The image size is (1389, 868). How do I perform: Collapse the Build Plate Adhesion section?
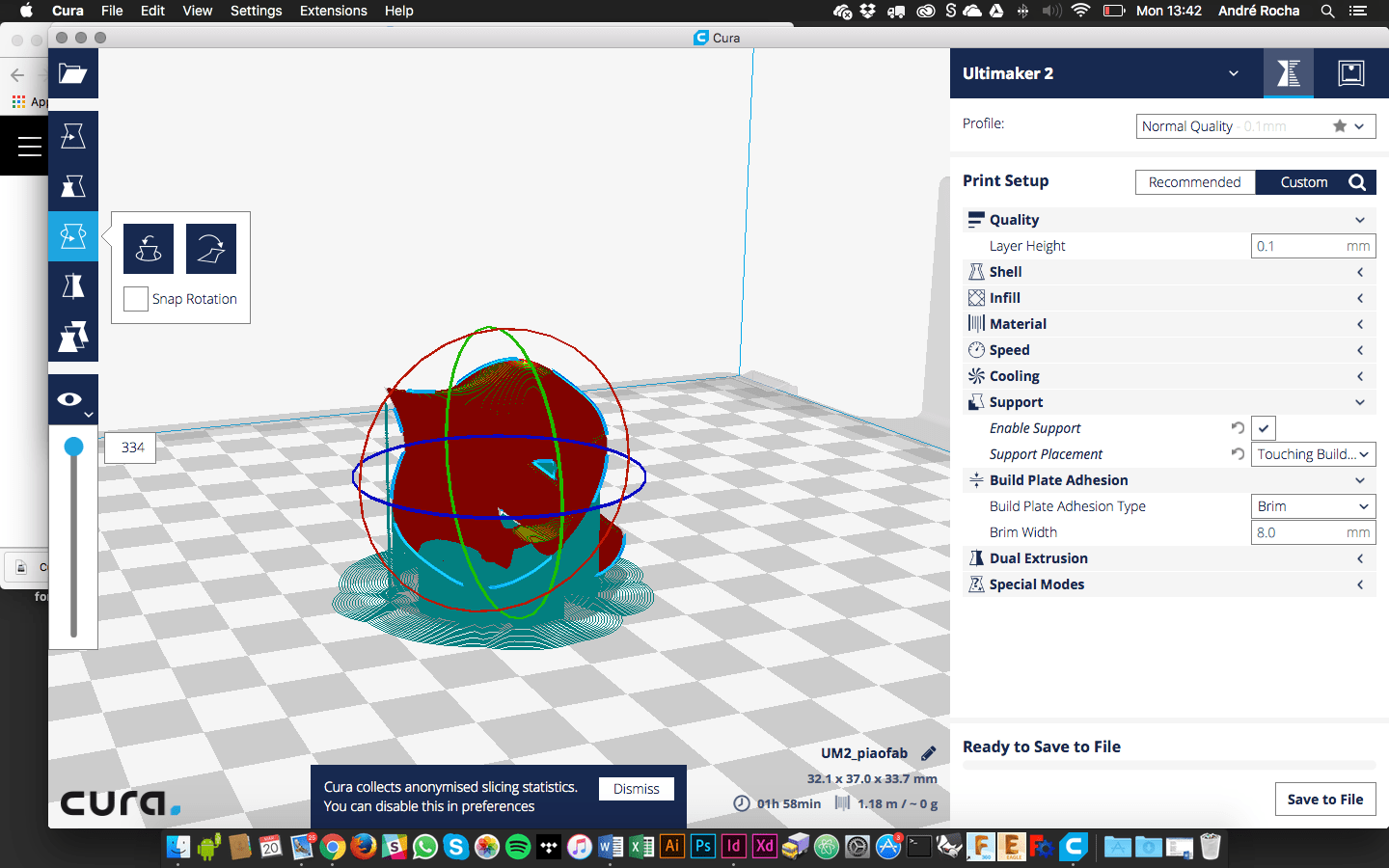(1169, 480)
